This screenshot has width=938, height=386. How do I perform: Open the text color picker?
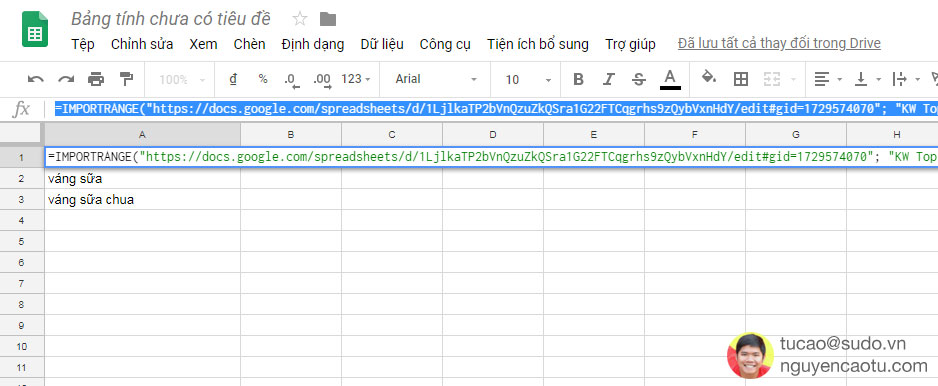[x=670, y=79]
